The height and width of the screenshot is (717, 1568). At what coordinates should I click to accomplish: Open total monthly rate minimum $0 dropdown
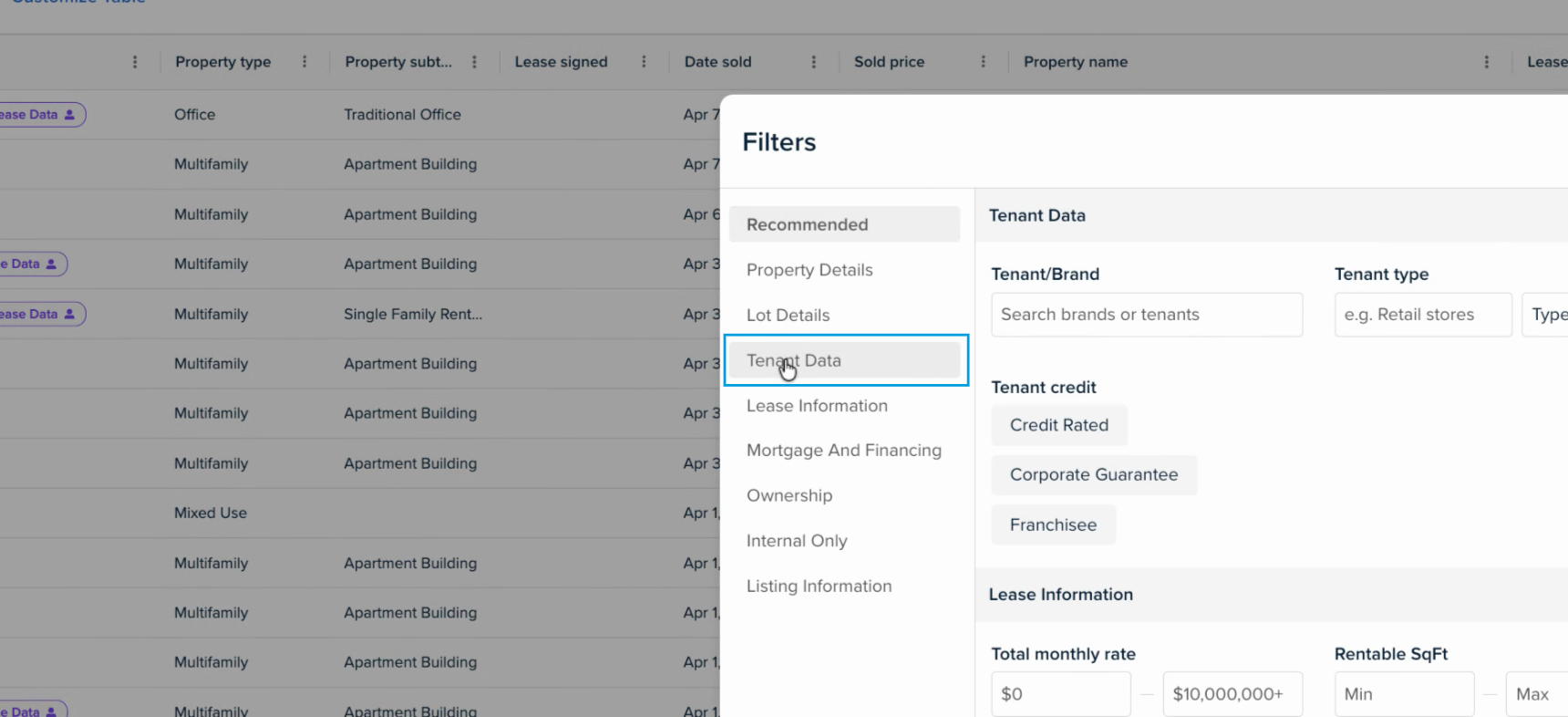click(x=1060, y=694)
